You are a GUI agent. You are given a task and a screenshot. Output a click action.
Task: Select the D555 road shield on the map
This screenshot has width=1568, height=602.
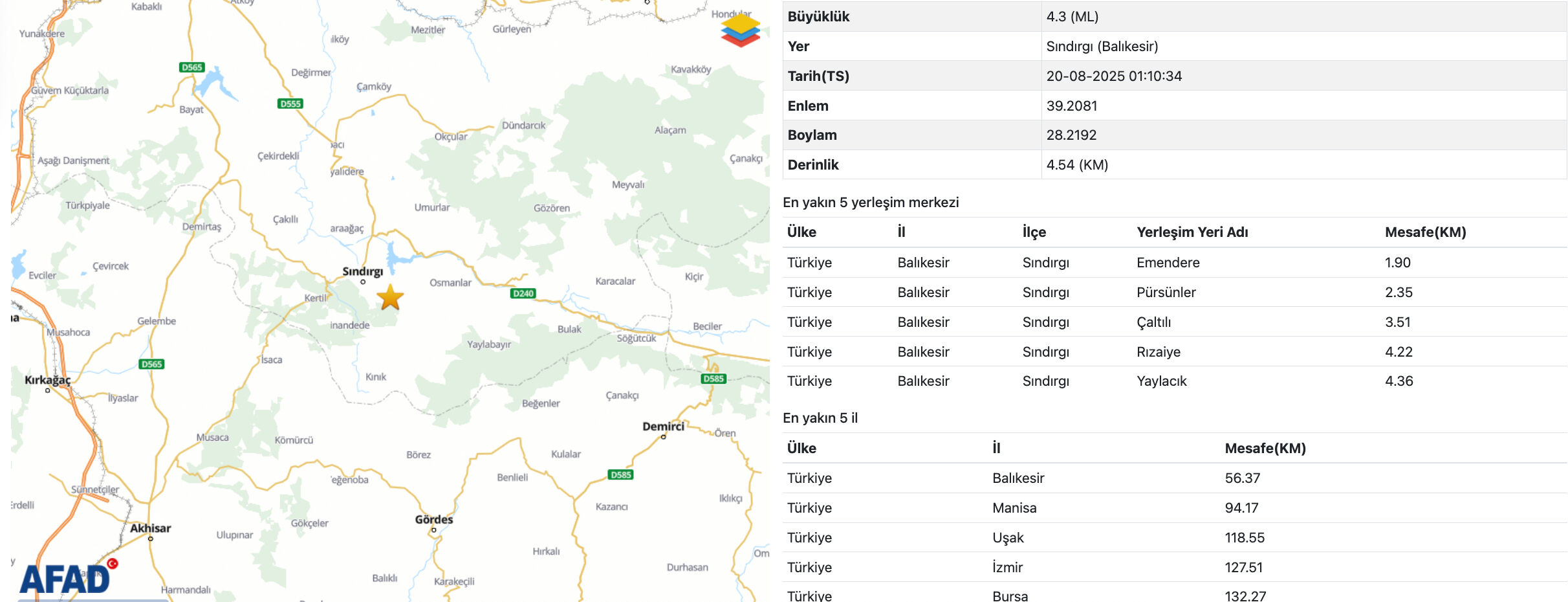[x=289, y=102]
